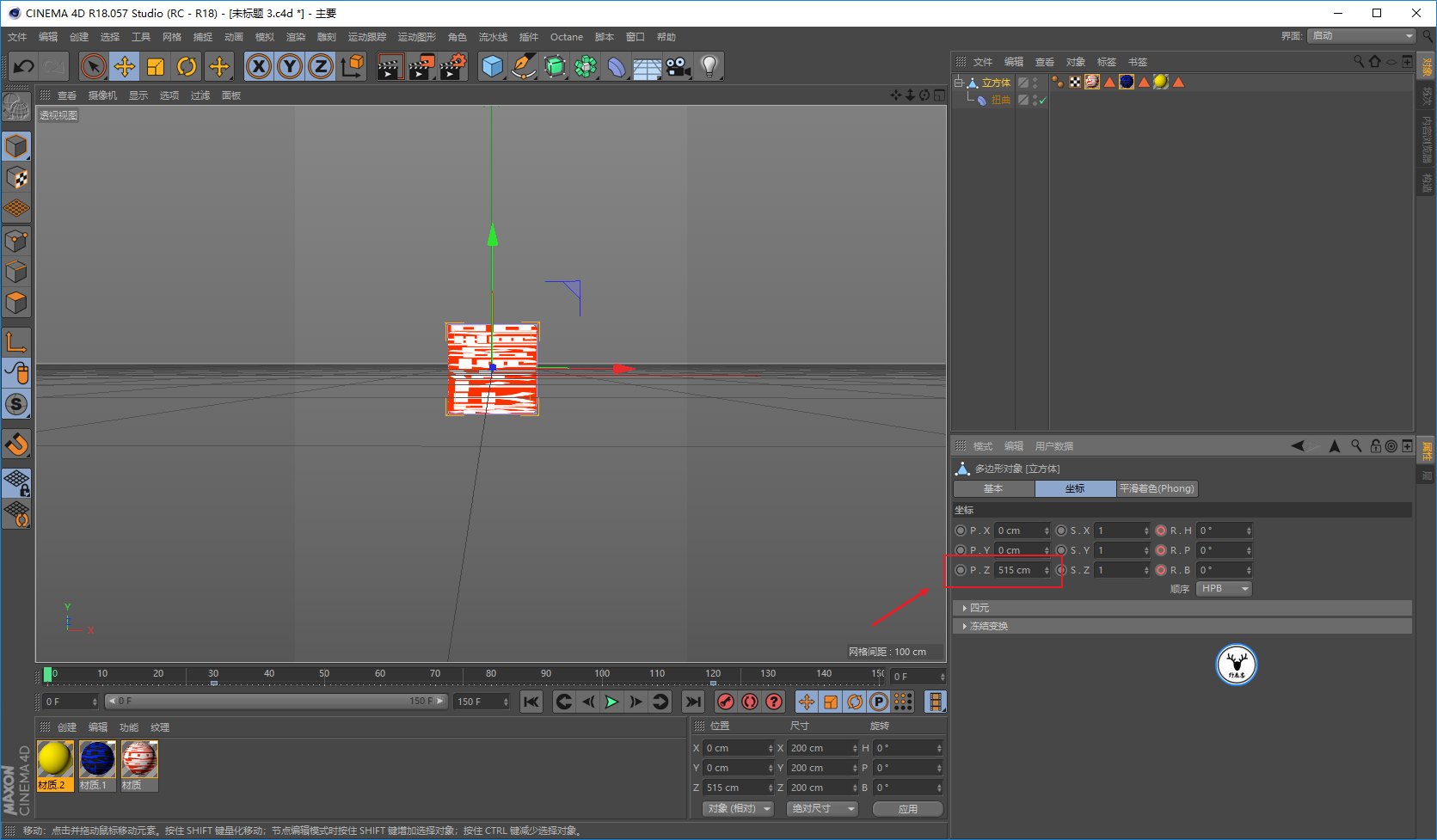Open the 对象 (相对) dropdown

[x=739, y=809]
